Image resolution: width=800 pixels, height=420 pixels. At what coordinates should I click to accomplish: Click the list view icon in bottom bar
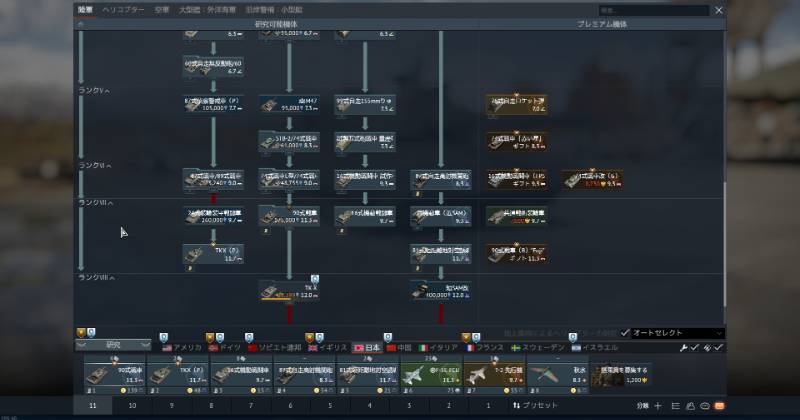tap(676, 406)
